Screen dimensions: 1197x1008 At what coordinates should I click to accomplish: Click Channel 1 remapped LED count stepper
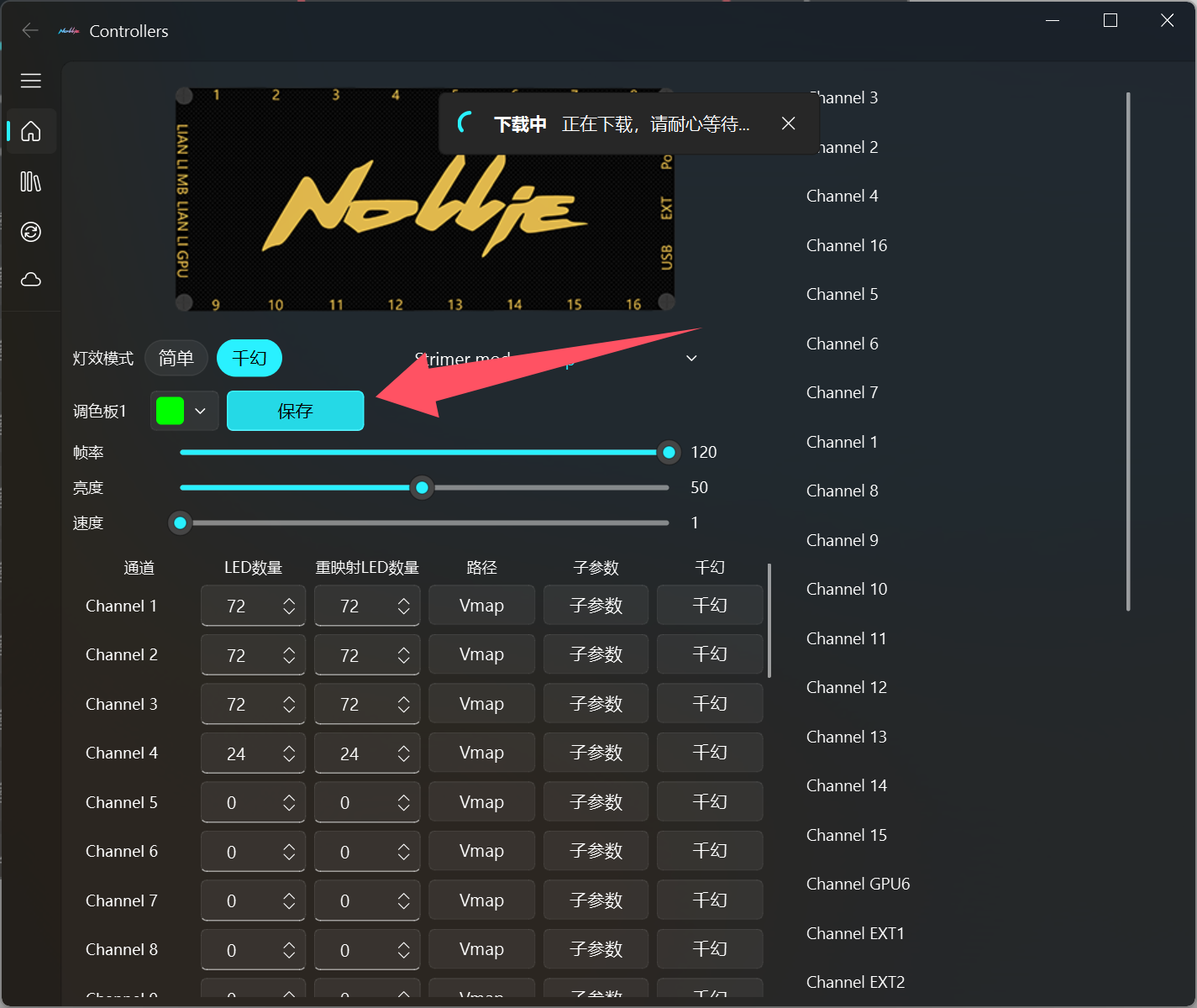point(403,606)
